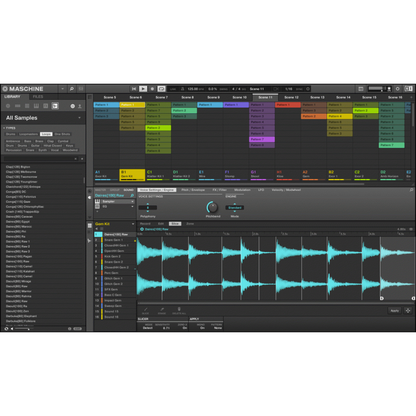Toggle the browser magnifier button in header
Image resolution: width=416 pixels, height=416 pixels.
point(72,89)
